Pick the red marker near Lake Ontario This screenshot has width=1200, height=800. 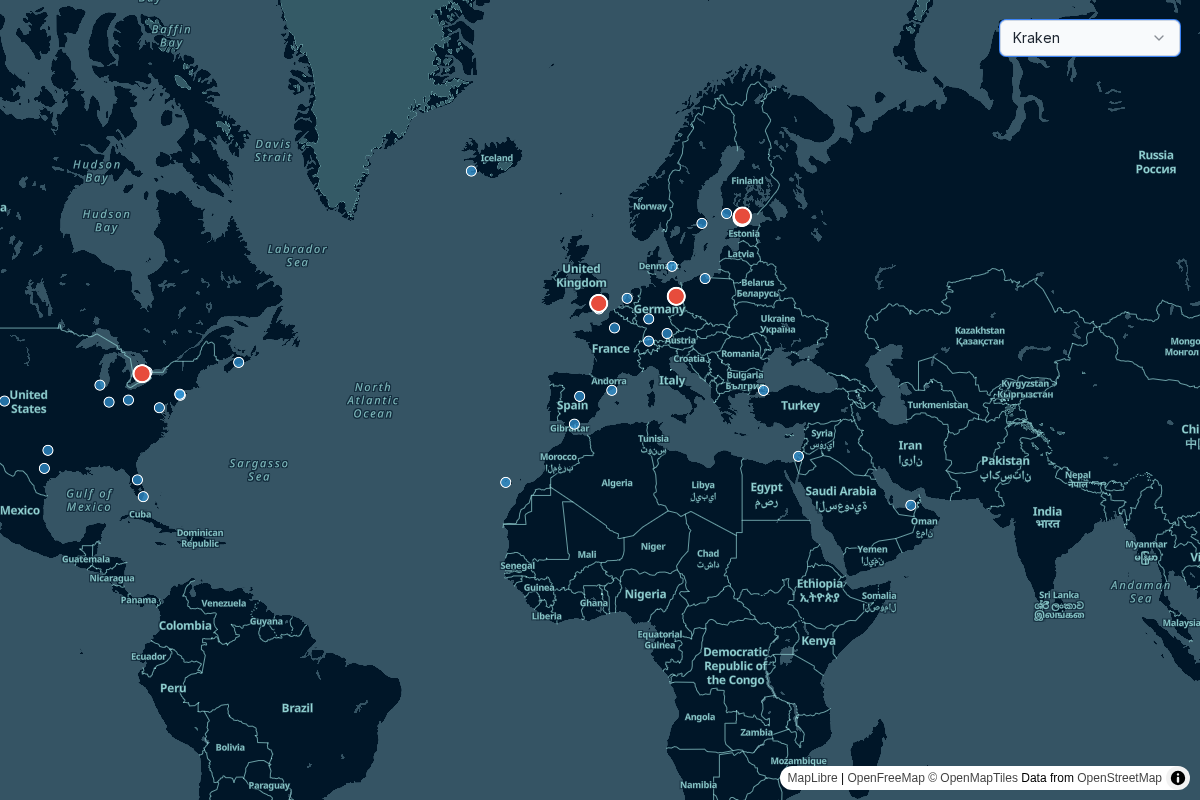coord(142,373)
